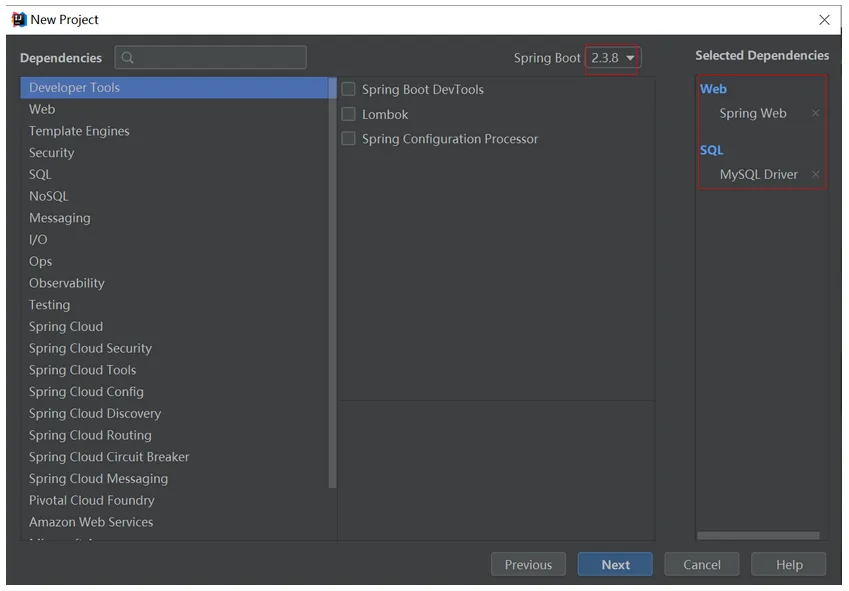The height and width of the screenshot is (591, 849).
Task: Choose Spring Cloud Tools category
Action: (174, 370)
